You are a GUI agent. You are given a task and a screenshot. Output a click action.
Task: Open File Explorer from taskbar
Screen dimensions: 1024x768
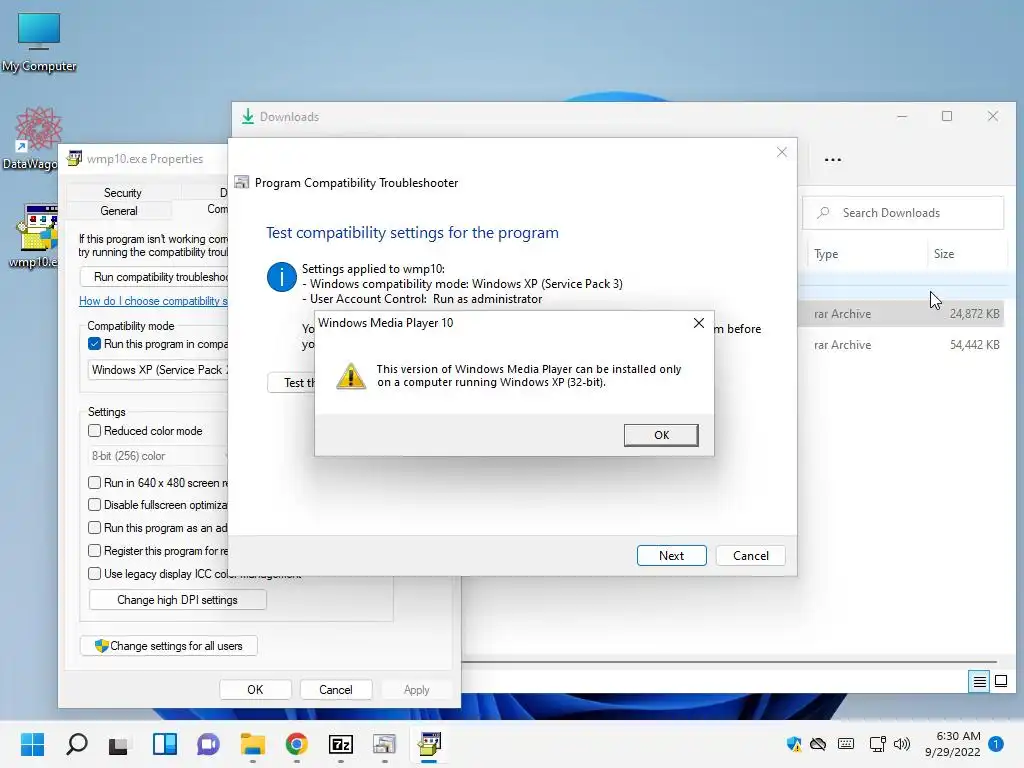253,744
